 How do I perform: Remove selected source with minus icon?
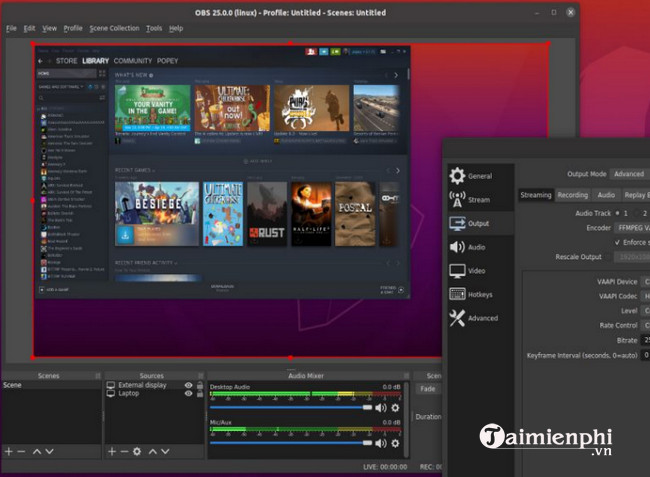pyautogui.click(x=124, y=451)
